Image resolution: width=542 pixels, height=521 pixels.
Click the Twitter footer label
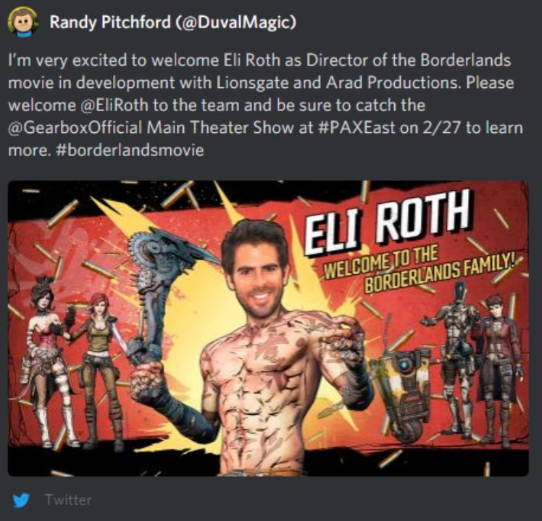68,500
